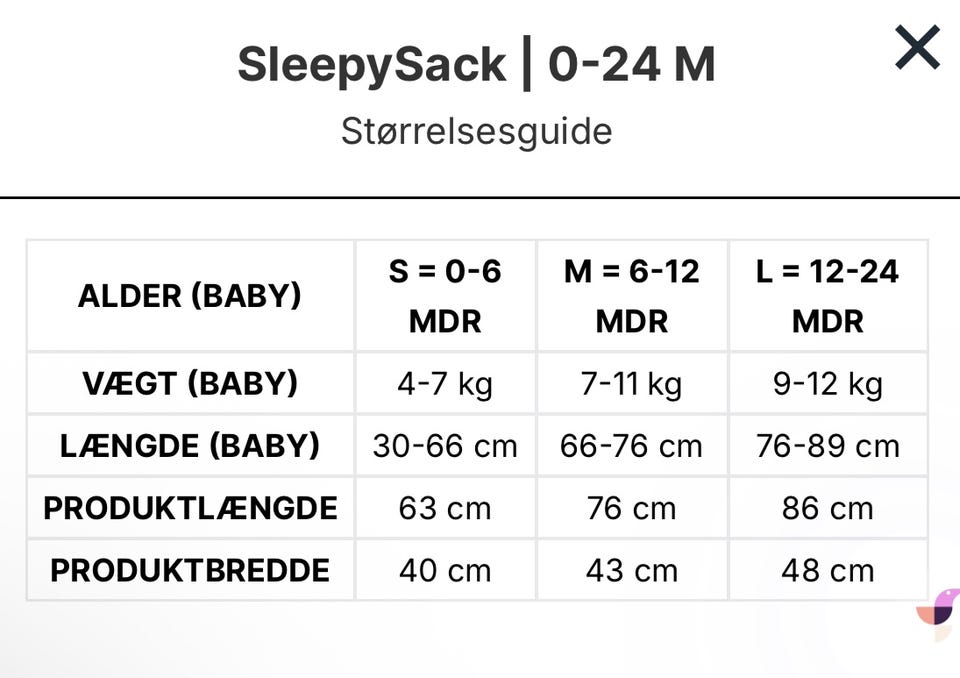The height and width of the screenshot is (678, 960).
Task: Click the 7-11 kg weight cell
Action: (x=632, y=384)
